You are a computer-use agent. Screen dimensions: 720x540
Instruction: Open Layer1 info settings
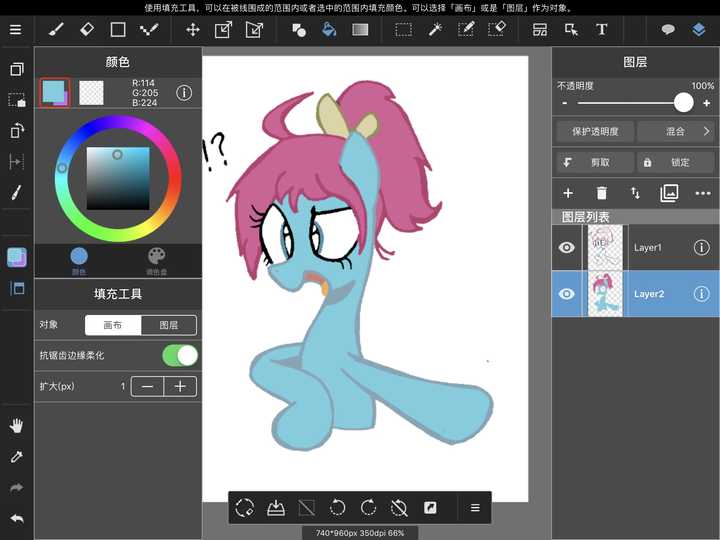pyautogui.click(x=701, y=248)
